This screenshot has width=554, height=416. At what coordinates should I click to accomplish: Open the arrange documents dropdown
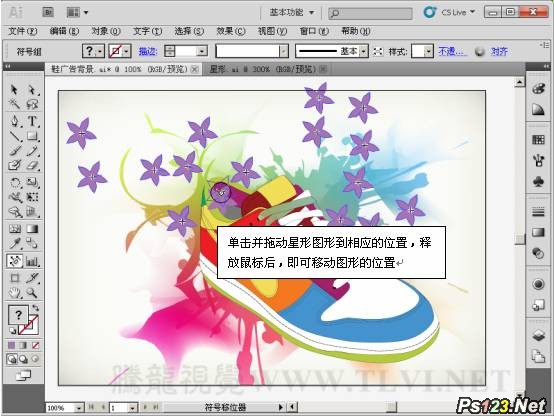(x=77, y=13)
